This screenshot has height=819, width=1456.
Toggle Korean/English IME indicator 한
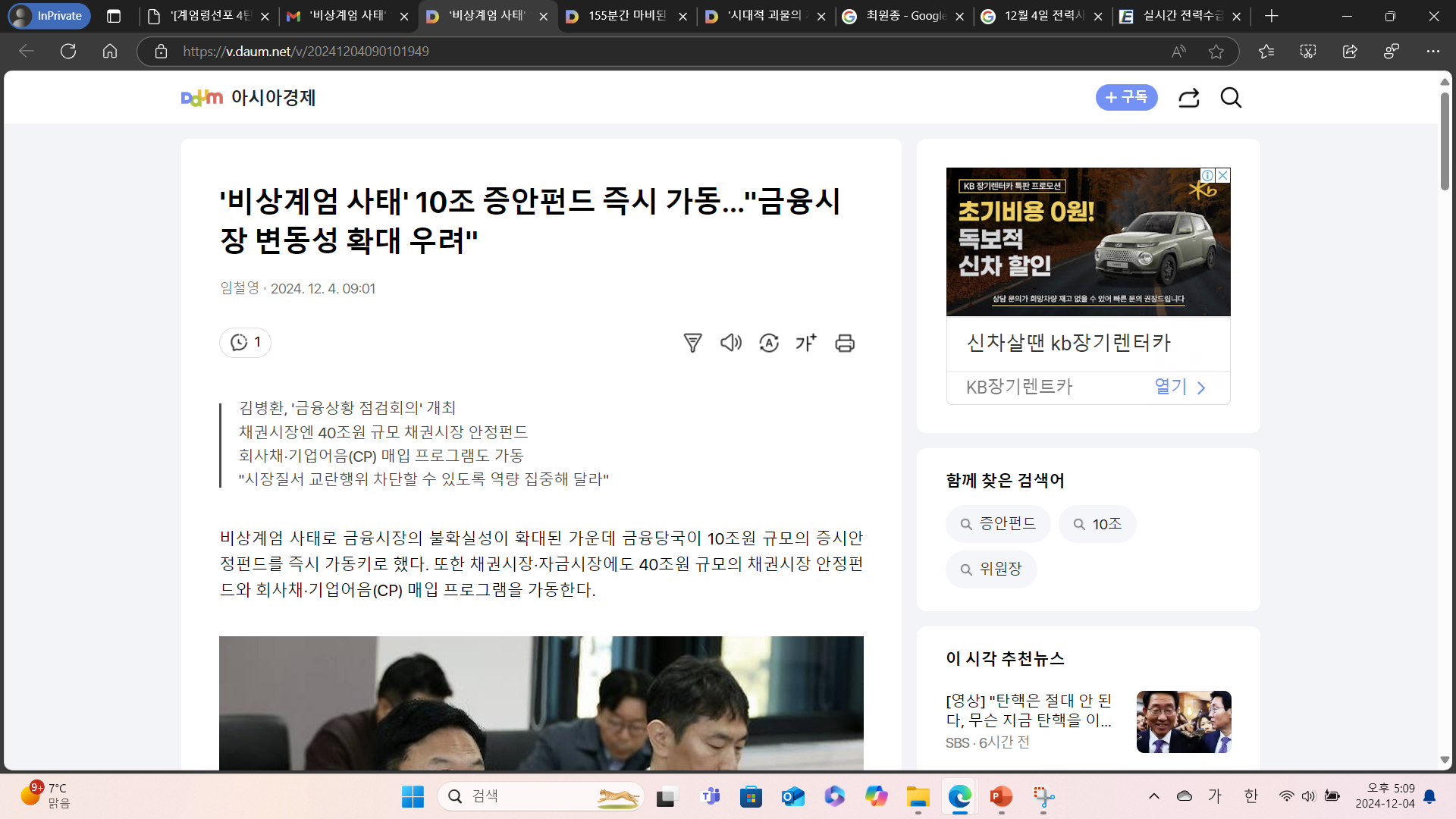click(1251, 795)
